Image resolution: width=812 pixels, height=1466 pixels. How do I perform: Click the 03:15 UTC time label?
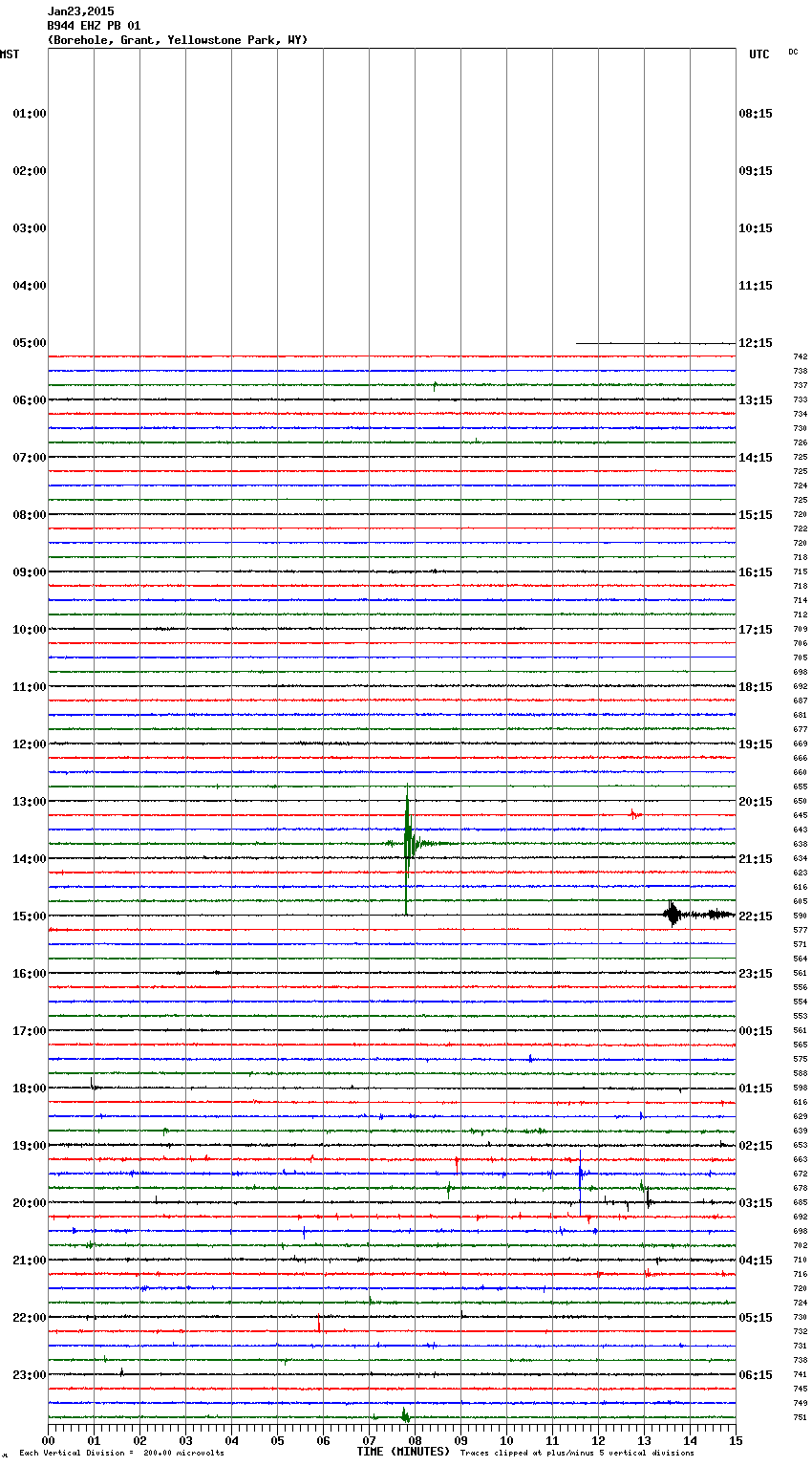(756, 1203)
